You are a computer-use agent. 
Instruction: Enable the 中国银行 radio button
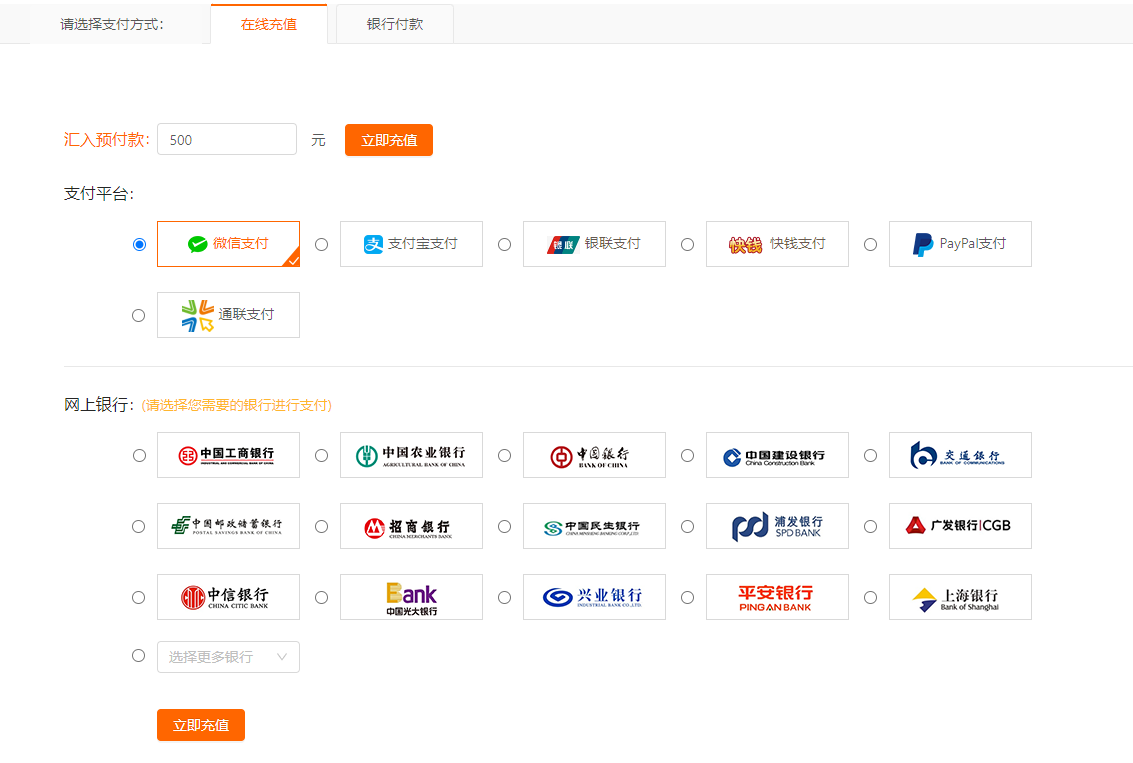point(504,455)
